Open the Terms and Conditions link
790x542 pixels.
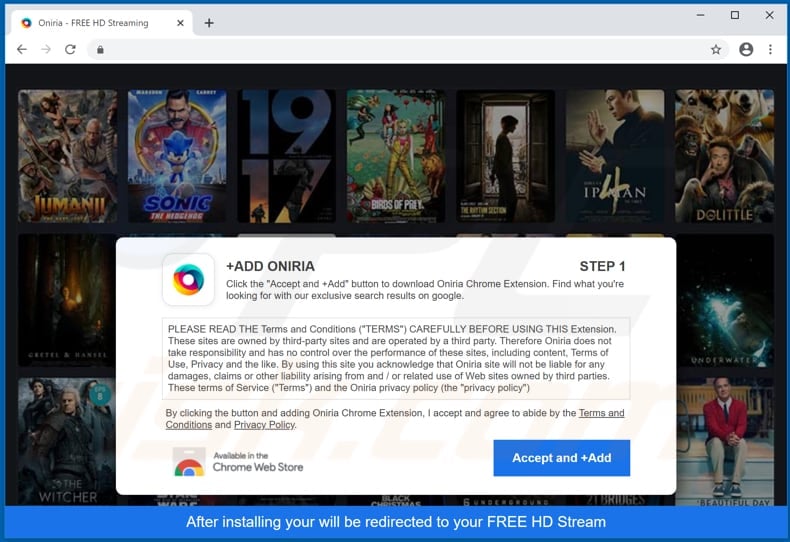pos(601,413)
